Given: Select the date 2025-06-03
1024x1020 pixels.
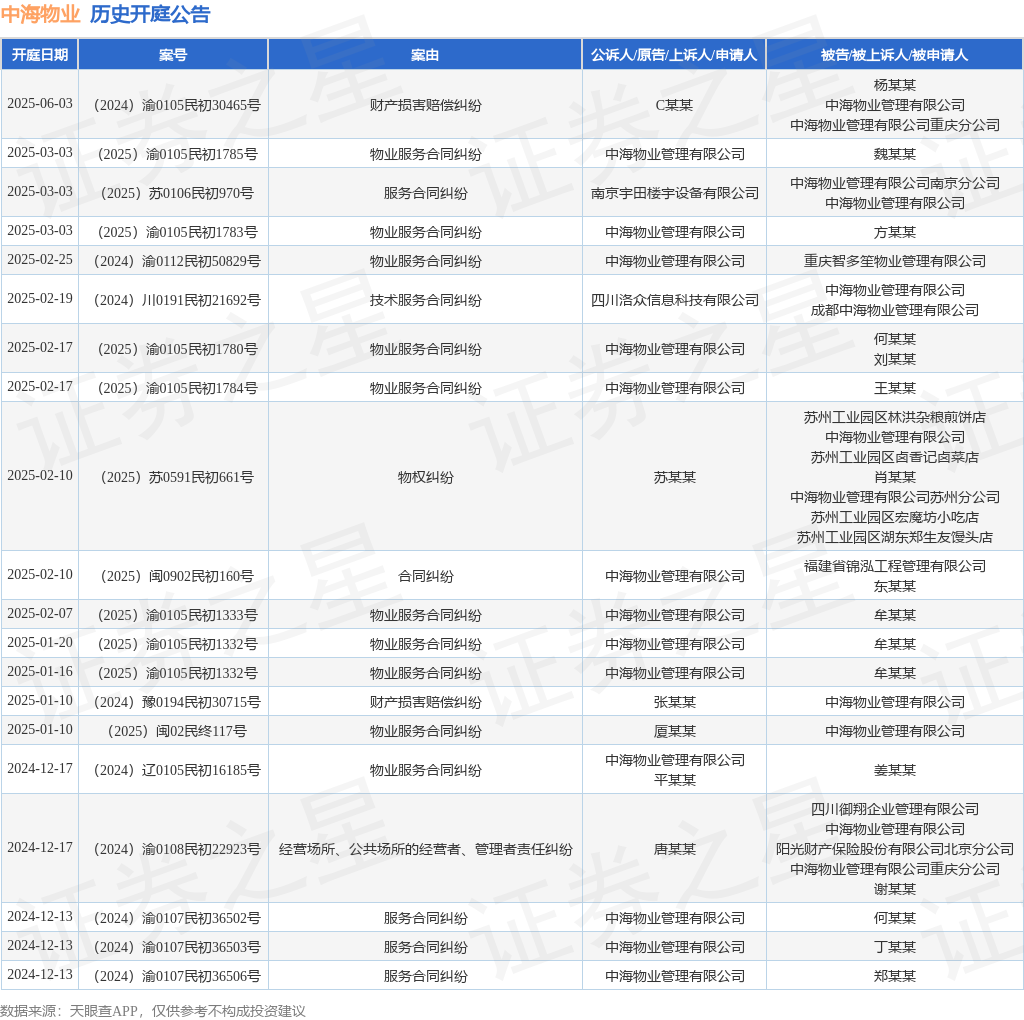Looking at the screenshot, I should (40, 104).
